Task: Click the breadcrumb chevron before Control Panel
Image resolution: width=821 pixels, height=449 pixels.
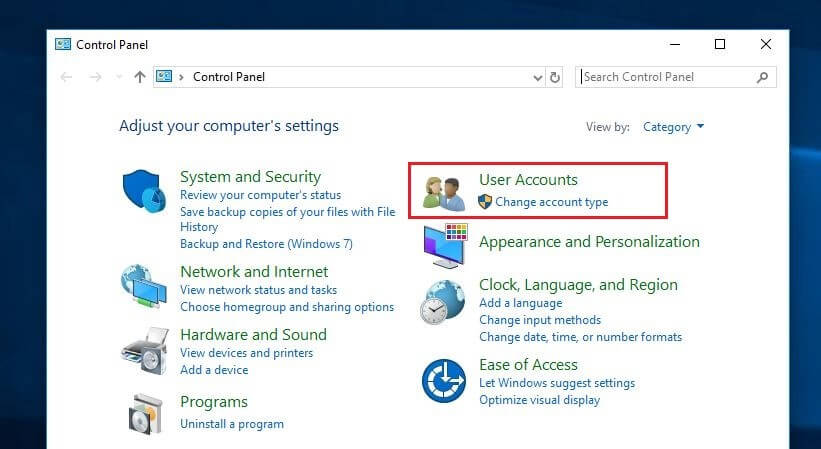Action: click(181, 77)
